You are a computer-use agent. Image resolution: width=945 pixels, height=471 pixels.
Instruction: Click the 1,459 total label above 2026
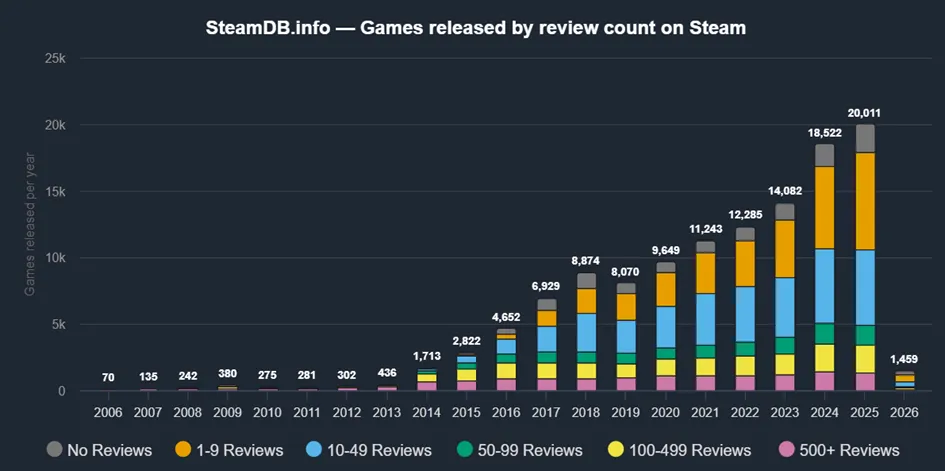click(904, 360)
